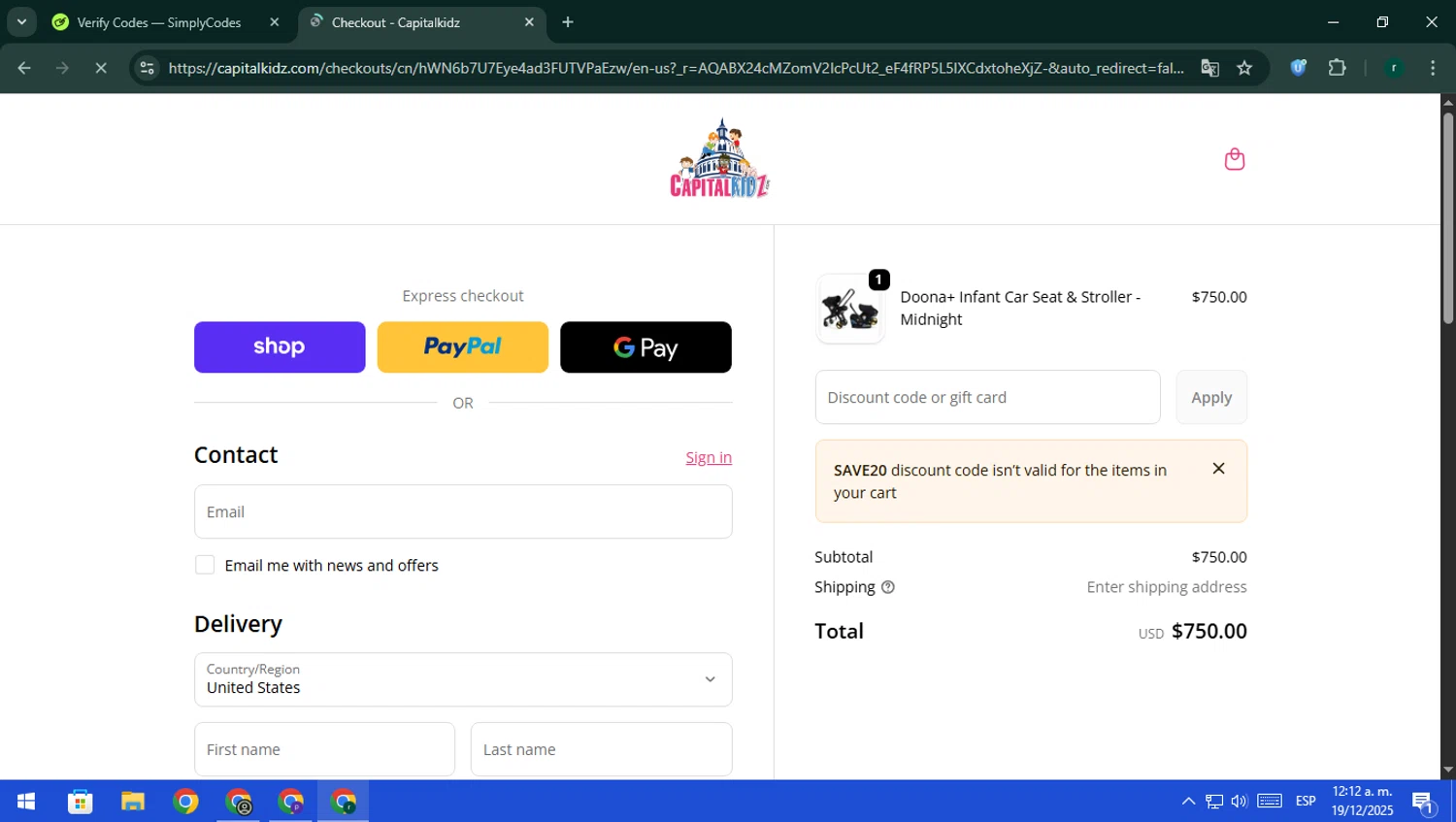The image size is (1456, 822).
Task: Open site information icon in address bar
Action: tap(147, 68)
